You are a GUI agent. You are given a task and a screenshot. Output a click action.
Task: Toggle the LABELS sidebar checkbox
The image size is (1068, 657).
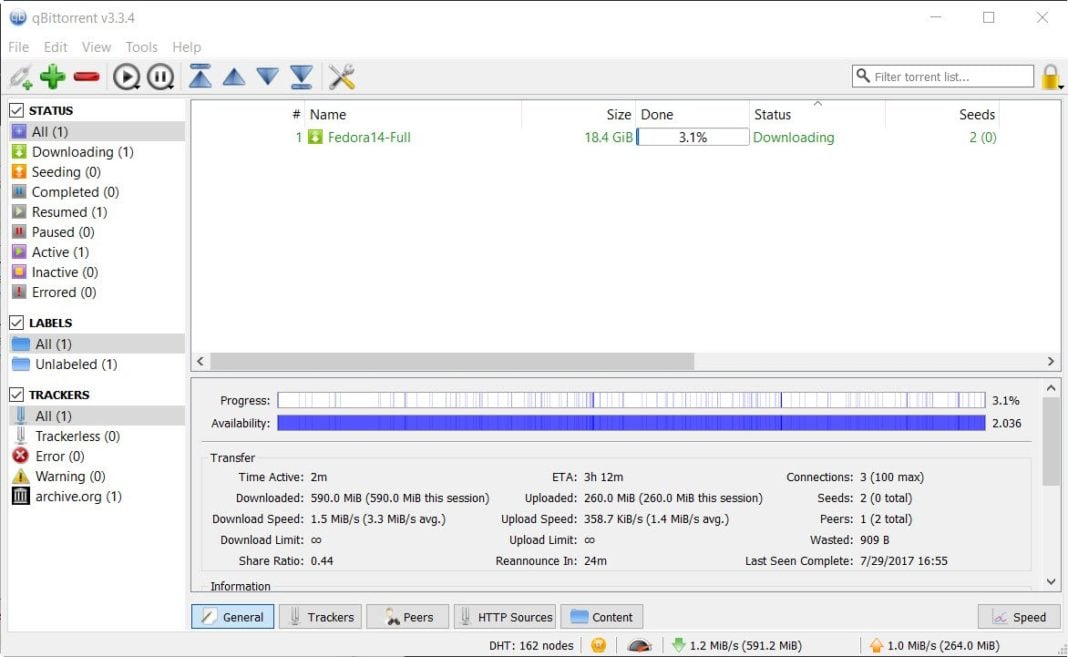point(14,322)
